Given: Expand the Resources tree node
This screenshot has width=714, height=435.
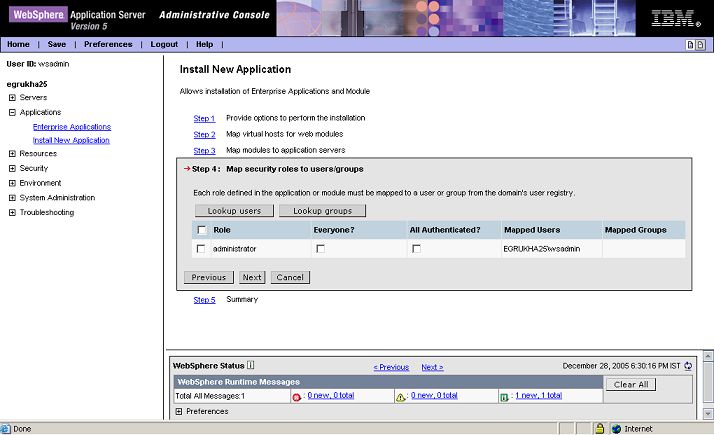Looking at the screenshot, I should tap(12, 154).
